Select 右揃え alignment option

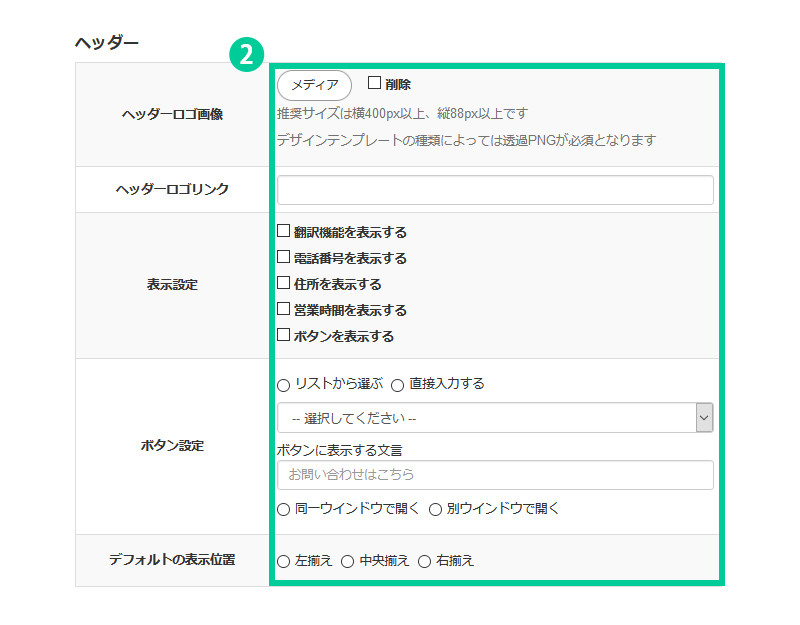coord(425,561)
